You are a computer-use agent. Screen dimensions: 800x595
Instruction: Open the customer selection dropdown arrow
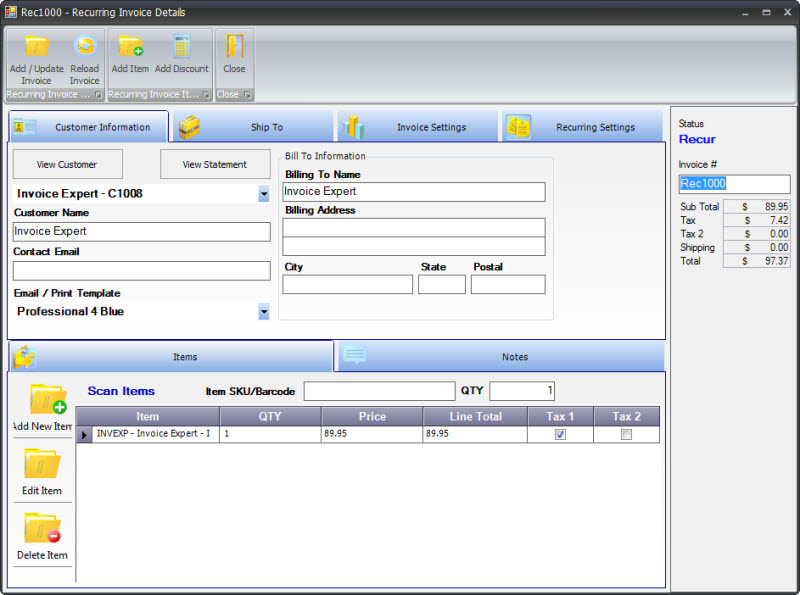[x=263, y=194]
